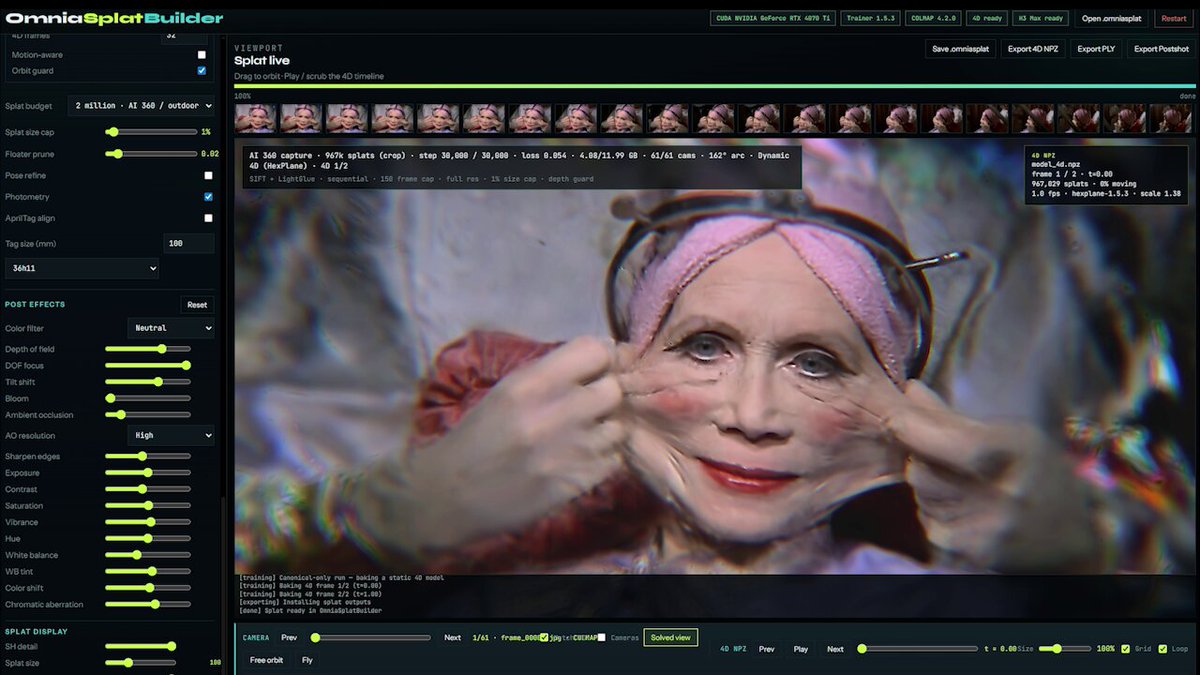Viewport: 1200px width, 675px height.
Task: Adjust the Chromatic aberration slider
Action: tap(148, 604)
